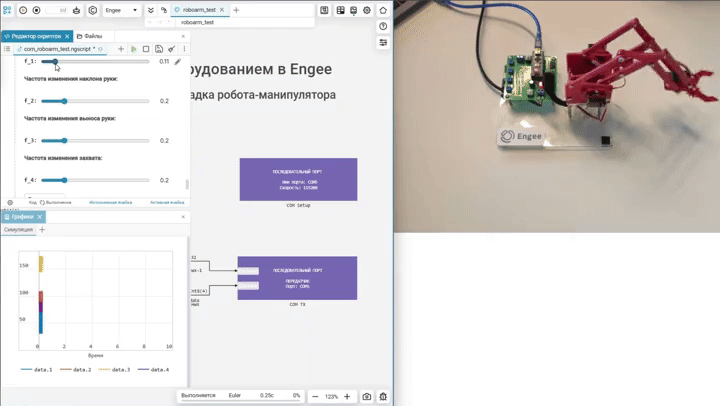Click the stop simulation button in top toolbar
Screen dimensions: 720x406
pyautogui.click(x=37, y=10)
